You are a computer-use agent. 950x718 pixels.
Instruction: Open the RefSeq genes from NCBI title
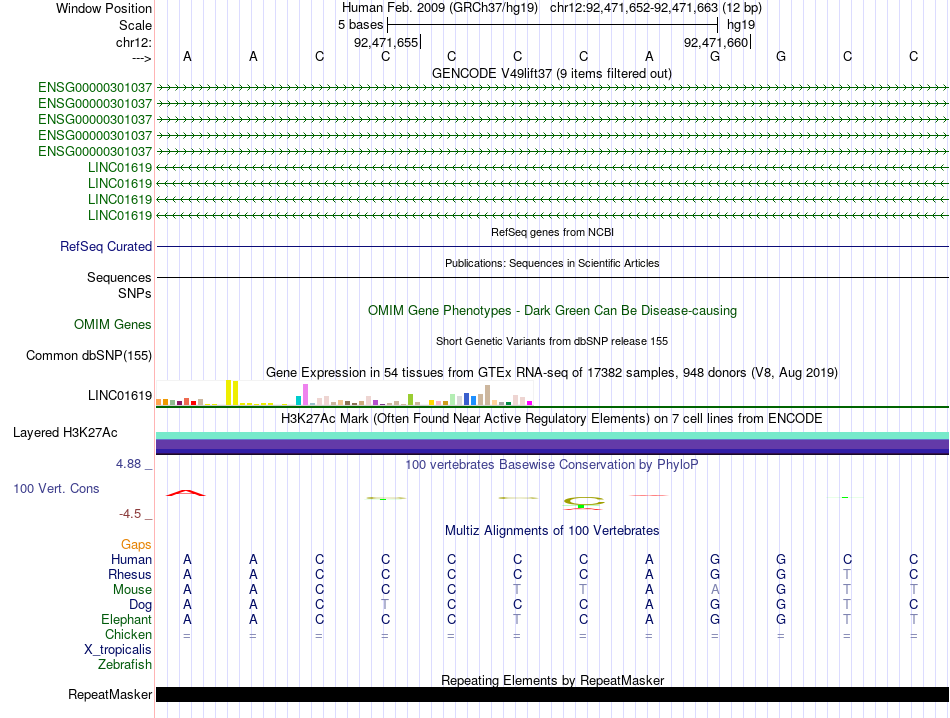(552, 232)
